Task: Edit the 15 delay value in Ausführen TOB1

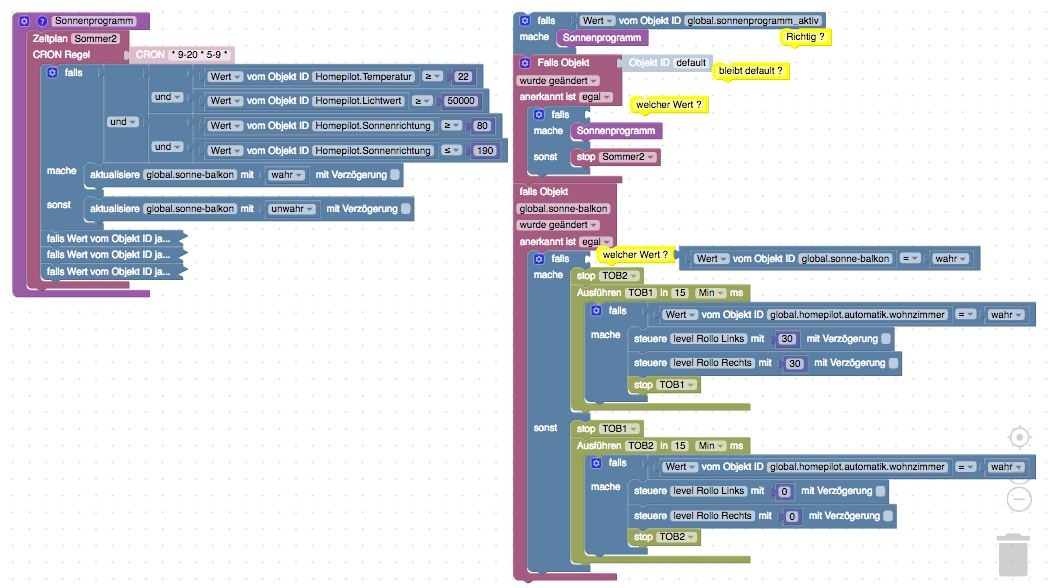Action: [x=680, y=293]
